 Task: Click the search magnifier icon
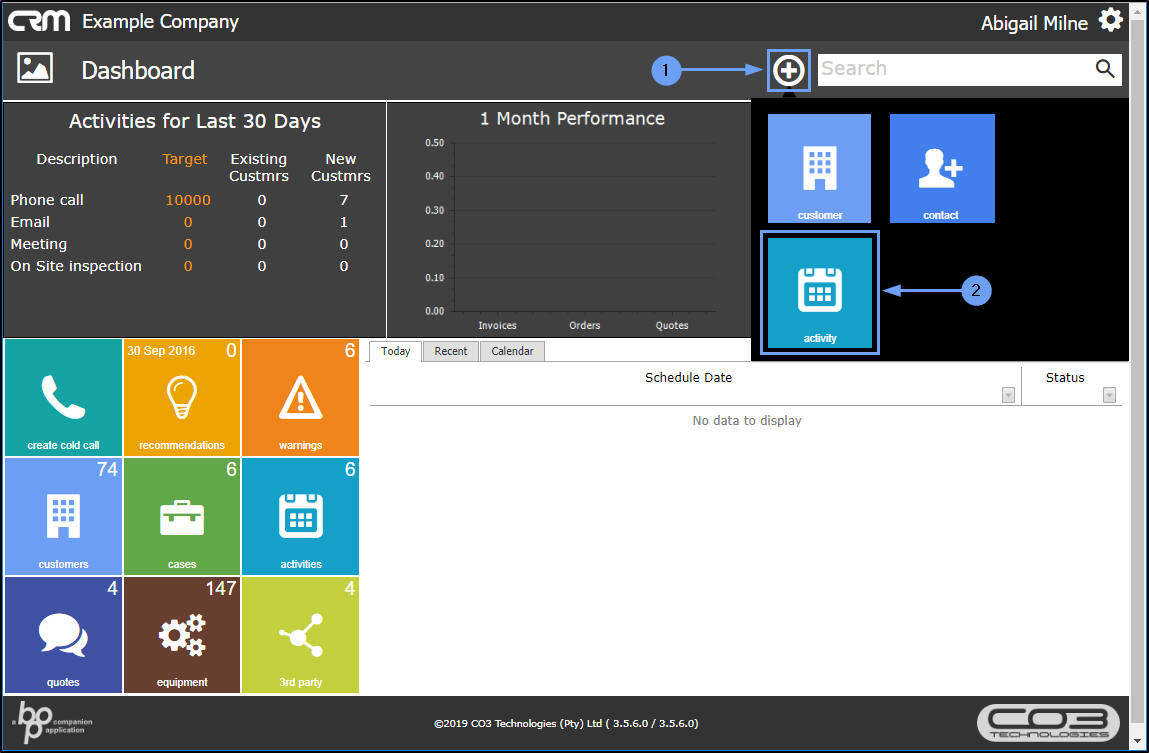click(1104, 69)
